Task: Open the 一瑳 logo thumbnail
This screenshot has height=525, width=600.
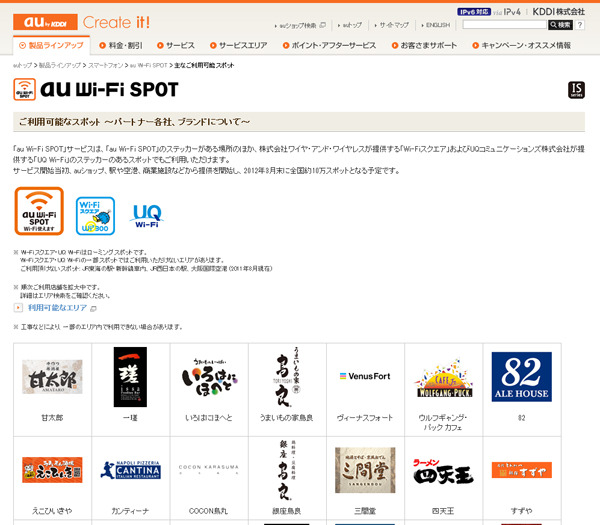Action: [130, 377]
